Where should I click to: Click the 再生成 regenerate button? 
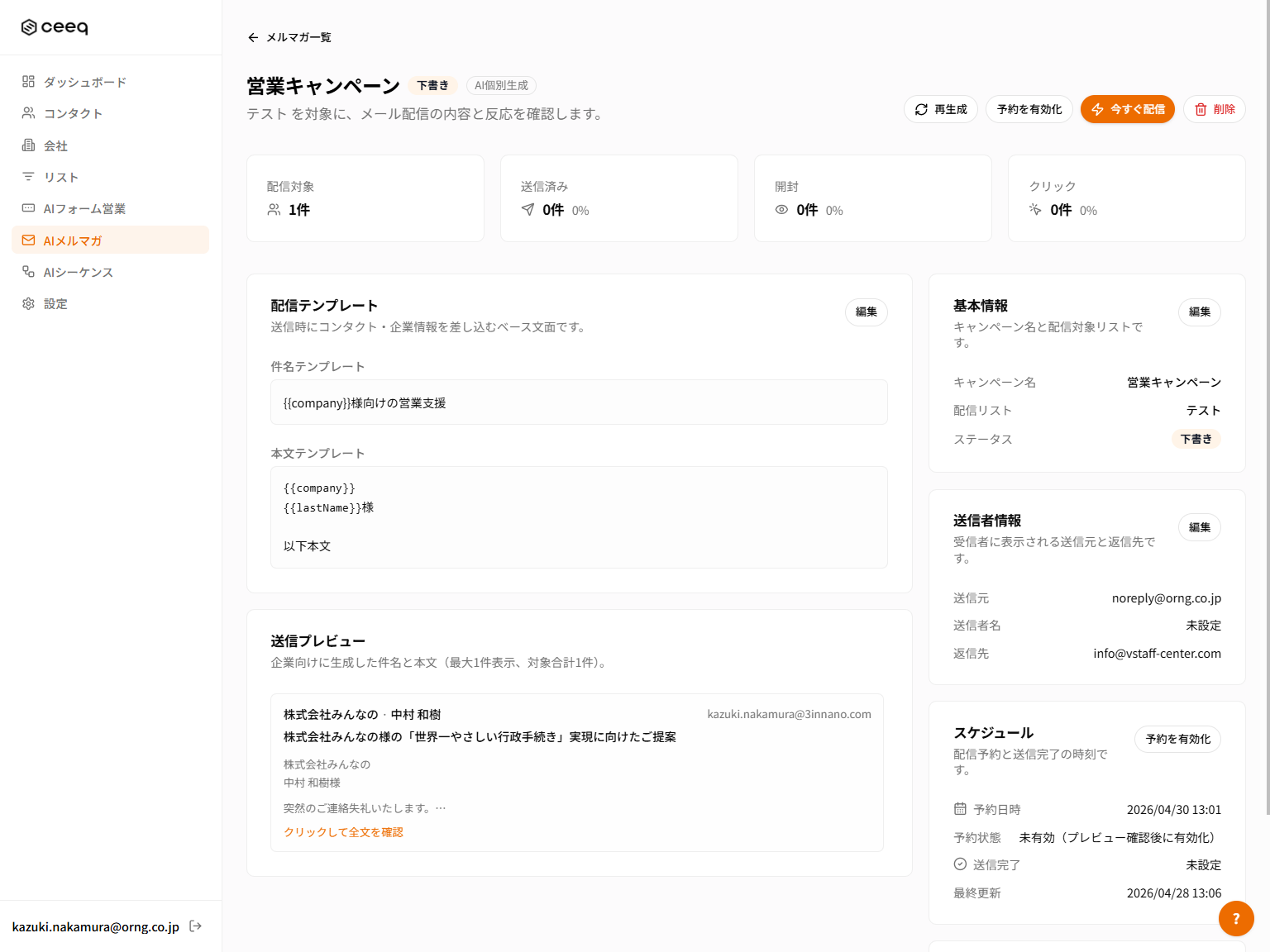click(941, 109)
